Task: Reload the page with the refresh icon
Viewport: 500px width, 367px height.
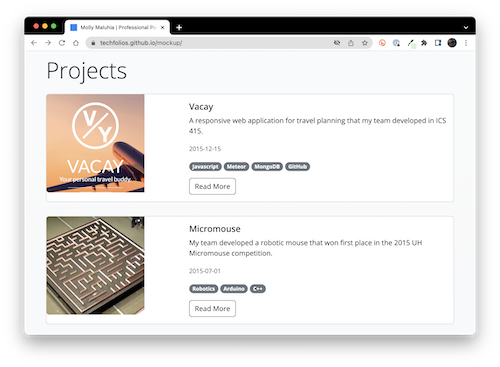Action: pos(62,43)
